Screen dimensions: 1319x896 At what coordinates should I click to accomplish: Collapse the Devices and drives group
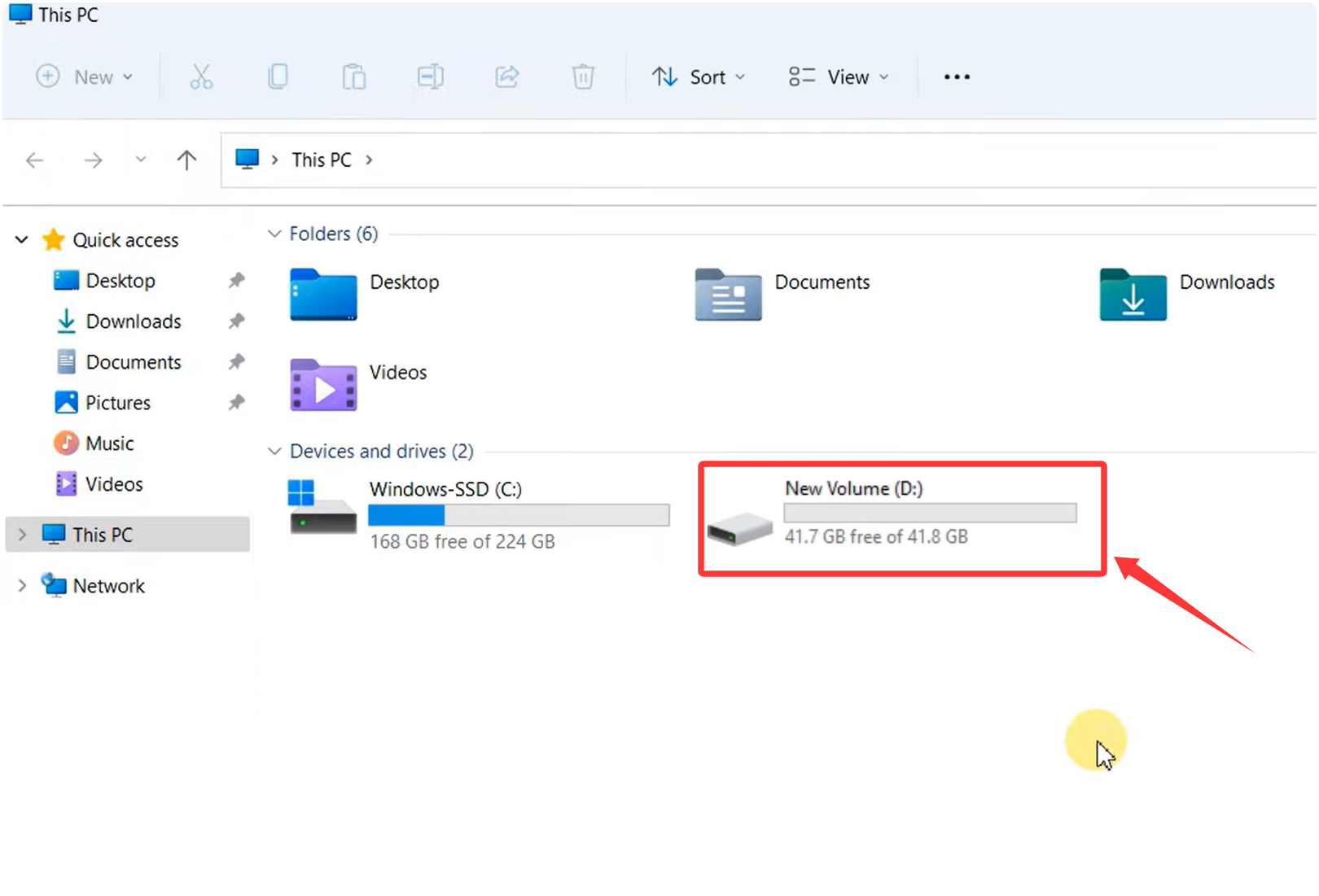pos(274,452)
